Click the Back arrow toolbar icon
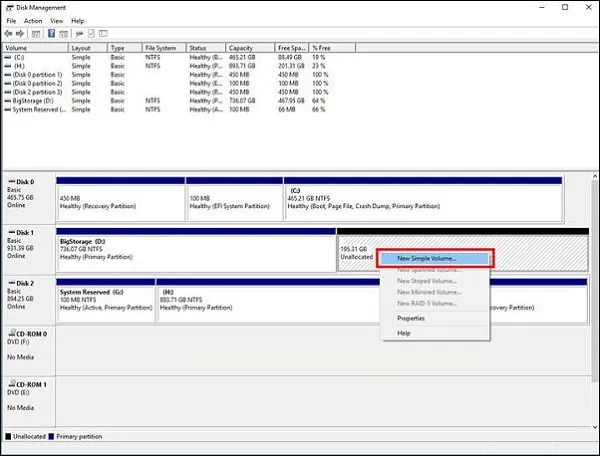This screenshot has height=456, width=600. (x=9, y=34)
